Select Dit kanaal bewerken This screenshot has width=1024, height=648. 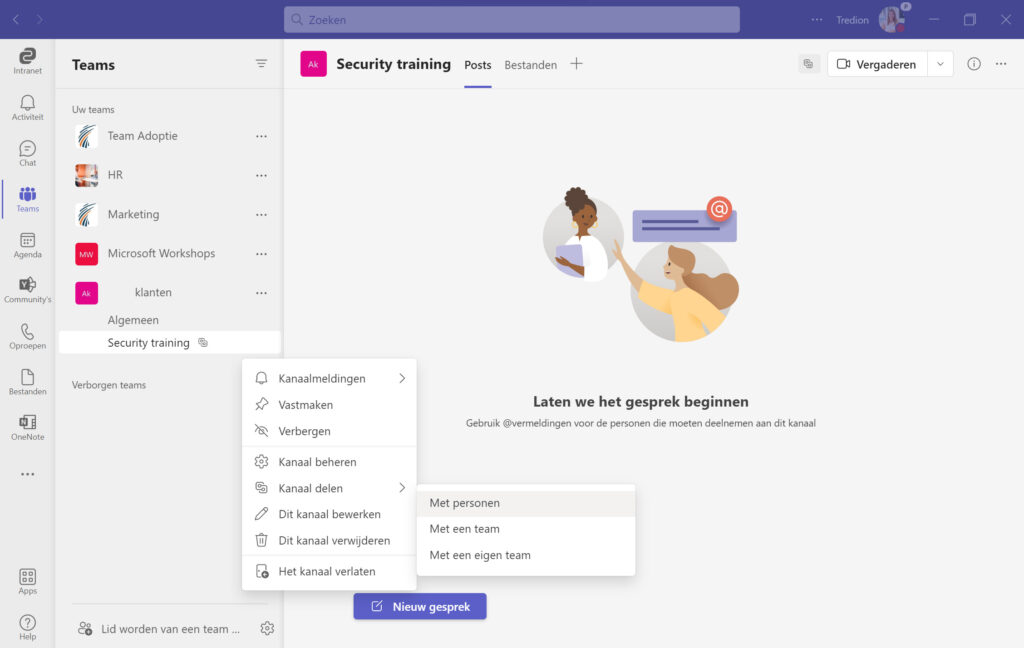point(329,514)
